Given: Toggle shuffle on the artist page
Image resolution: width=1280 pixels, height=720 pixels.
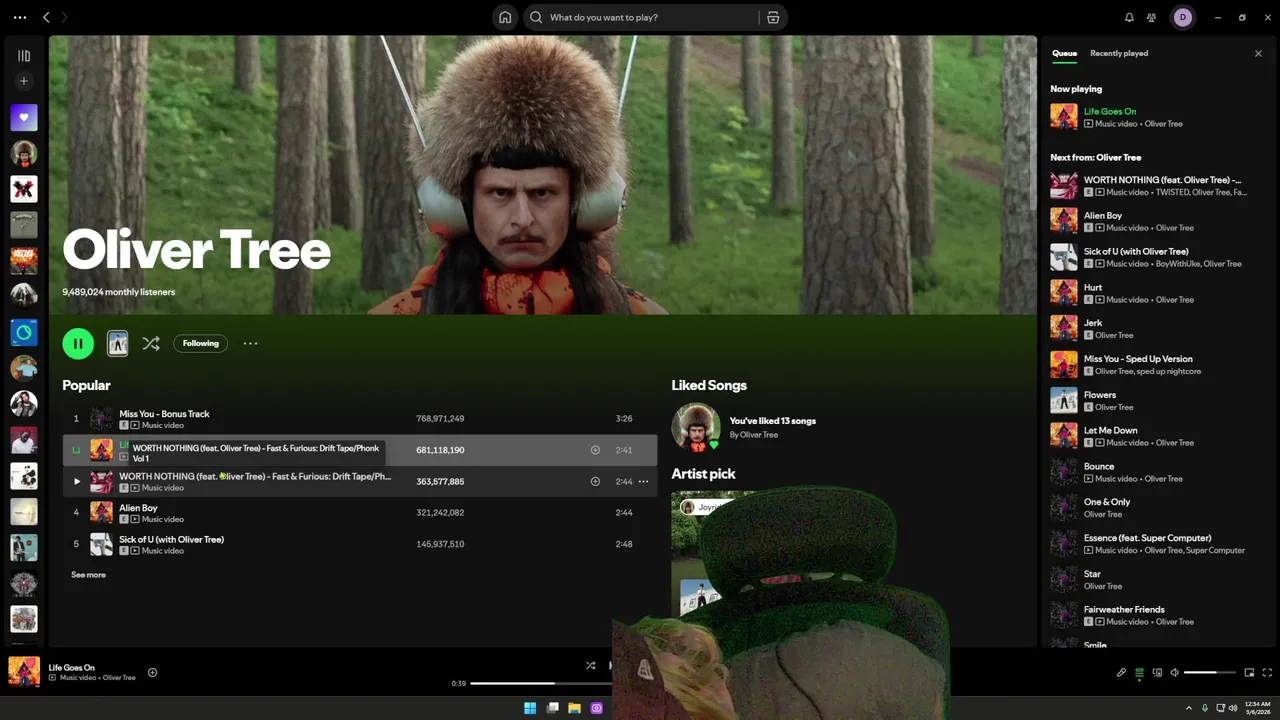Looking at the screenshot, I should pyautogui.click(x=151, y=343).
